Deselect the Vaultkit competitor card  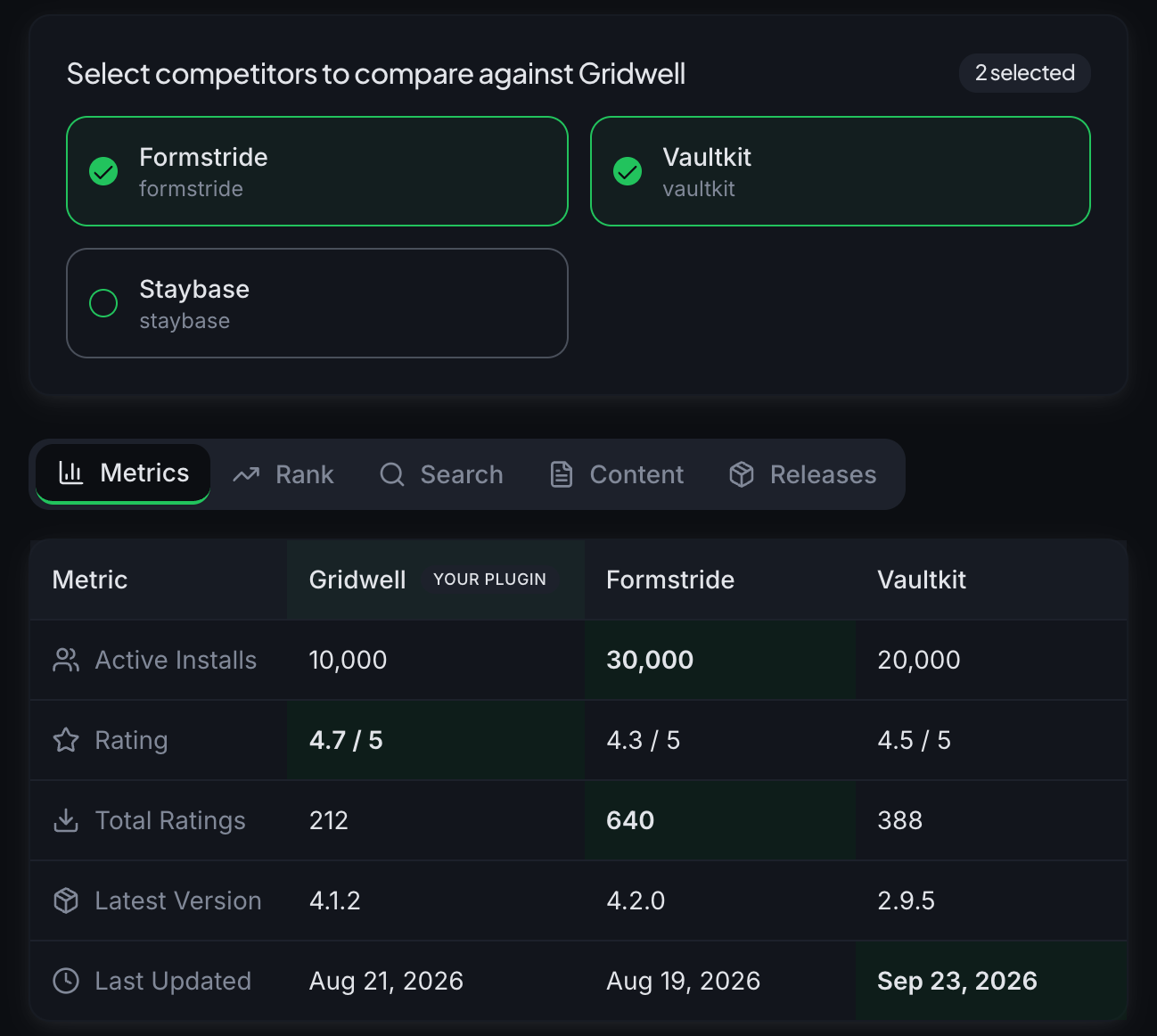click(841, 171)
